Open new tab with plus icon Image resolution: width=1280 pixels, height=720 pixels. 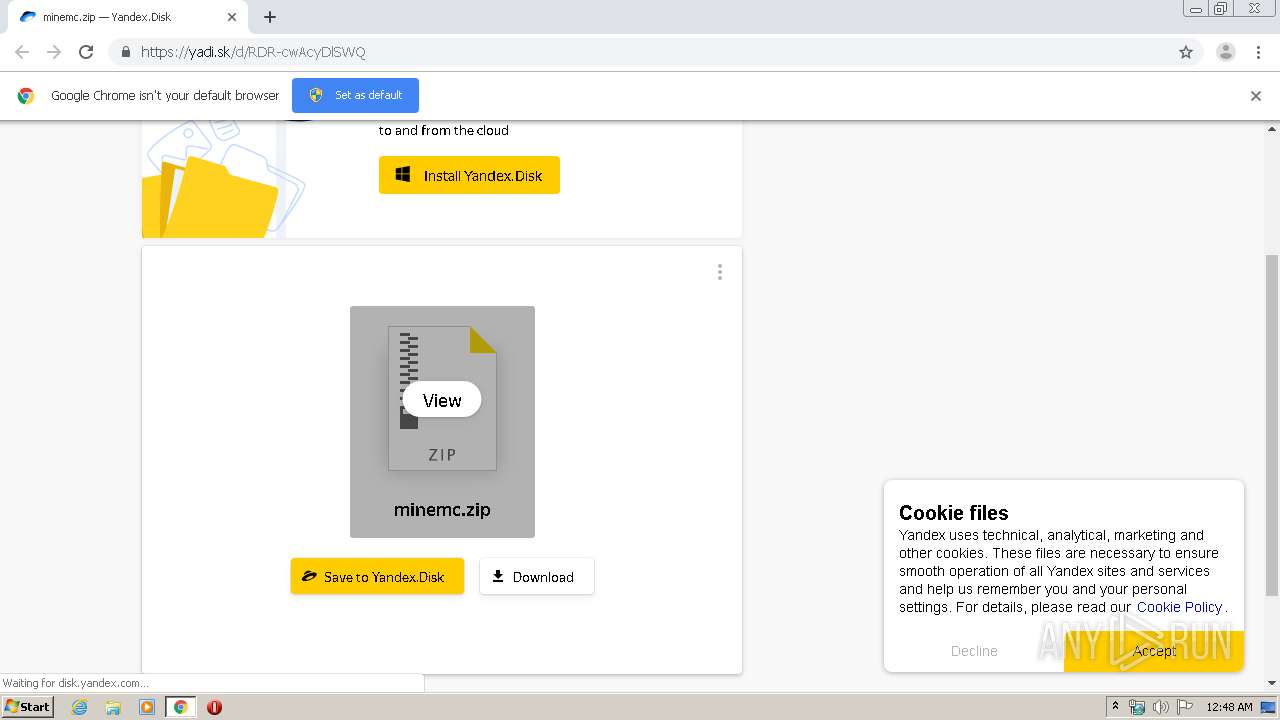click(x=270, y=17)
